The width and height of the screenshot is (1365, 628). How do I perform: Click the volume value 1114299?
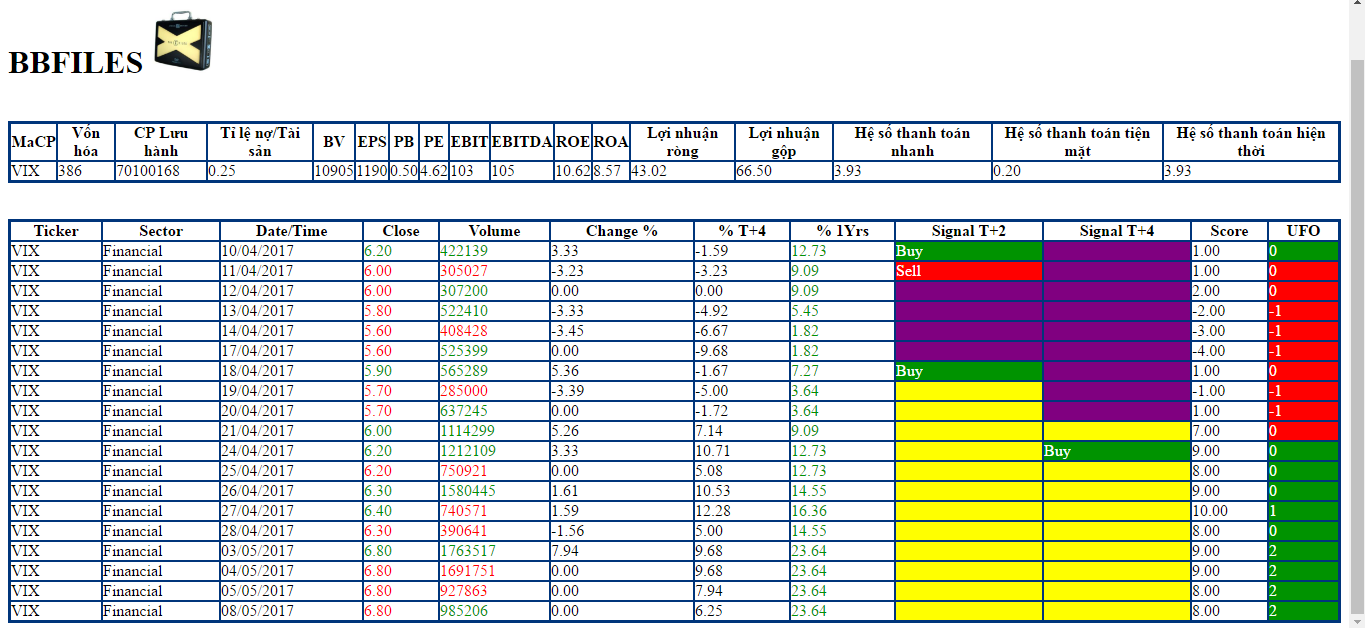tap(468, 431)
